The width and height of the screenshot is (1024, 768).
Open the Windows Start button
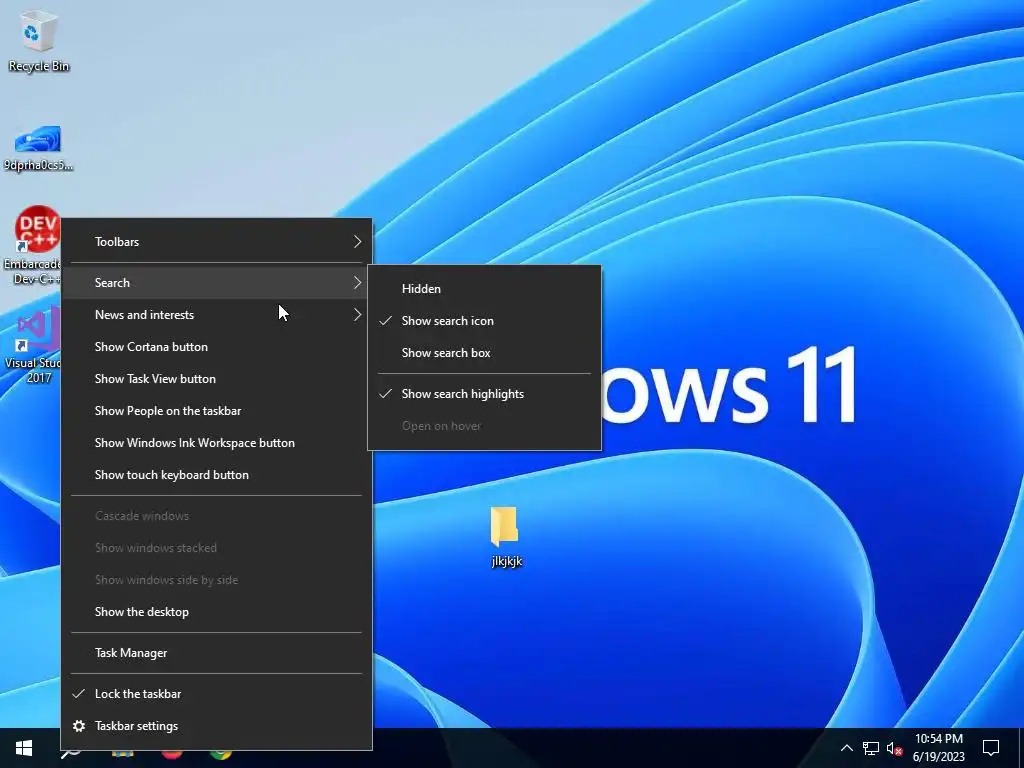click(x=24, y=748)
